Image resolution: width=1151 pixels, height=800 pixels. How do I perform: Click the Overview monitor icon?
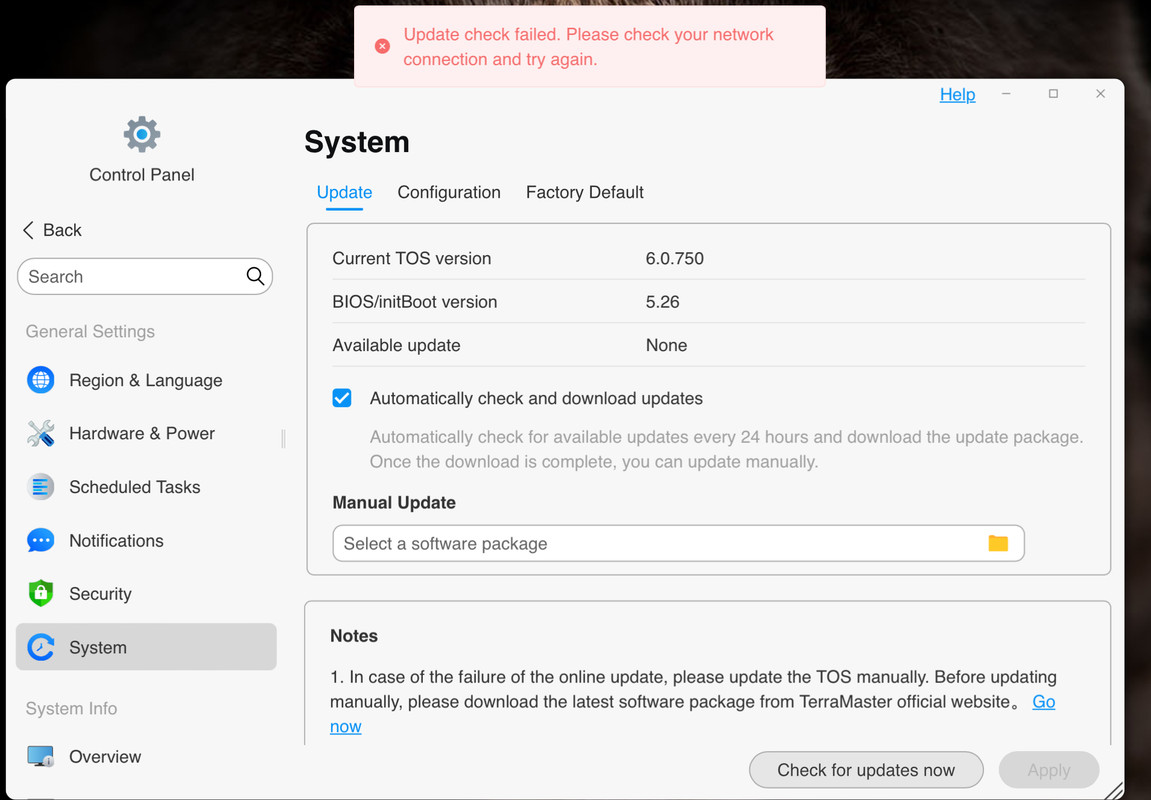pos(40,756)
